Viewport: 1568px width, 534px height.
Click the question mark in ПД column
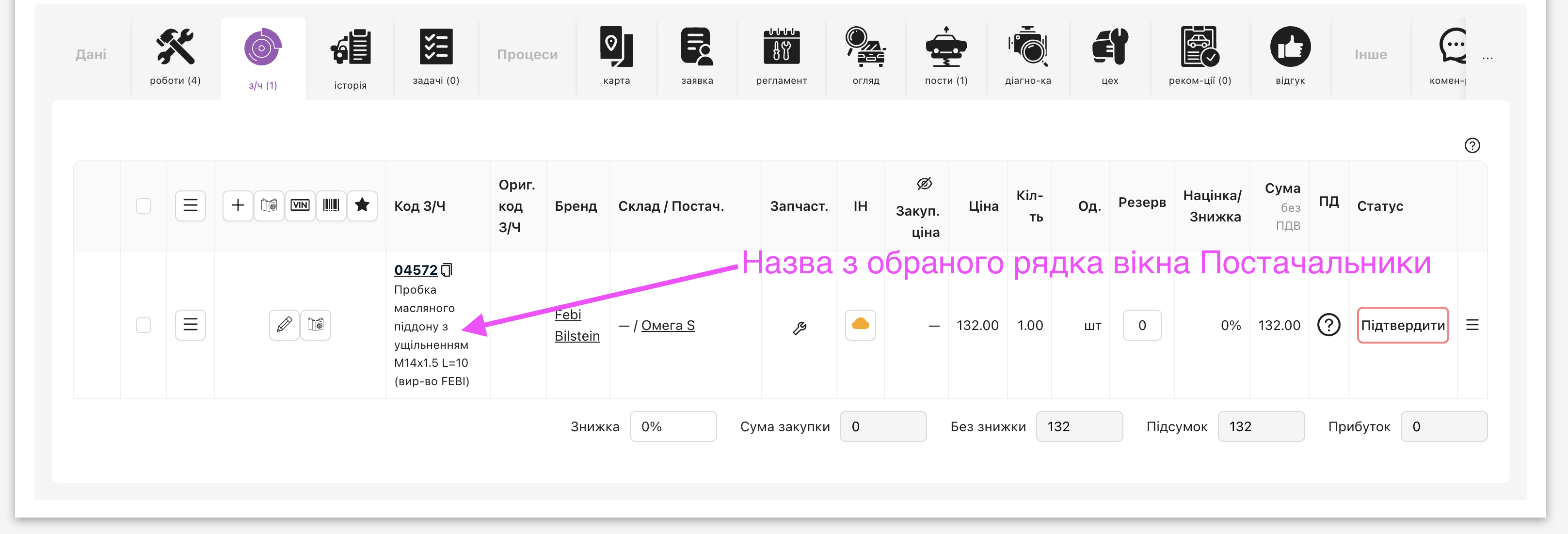click(x=1328, y=325)
